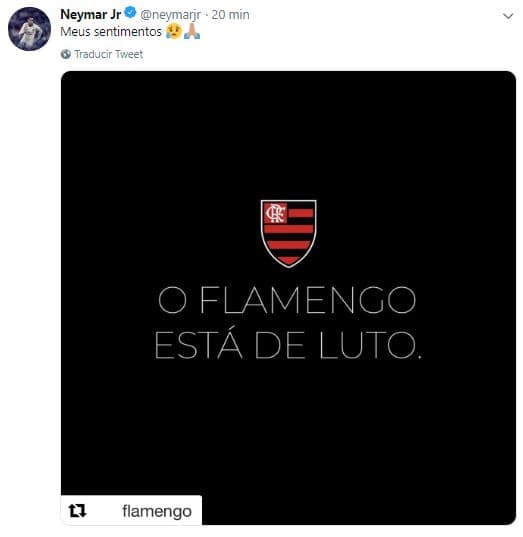Open the black mourning image
This screenshot has width=523, height=537.
click(x=288, y=298)
